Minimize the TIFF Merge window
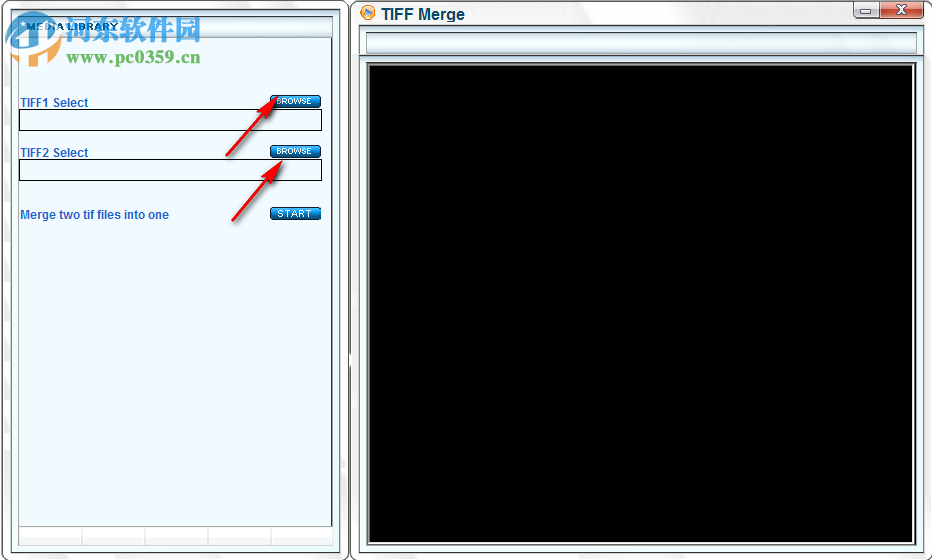The width and height of the screenshot is (932, 560). 866,10
